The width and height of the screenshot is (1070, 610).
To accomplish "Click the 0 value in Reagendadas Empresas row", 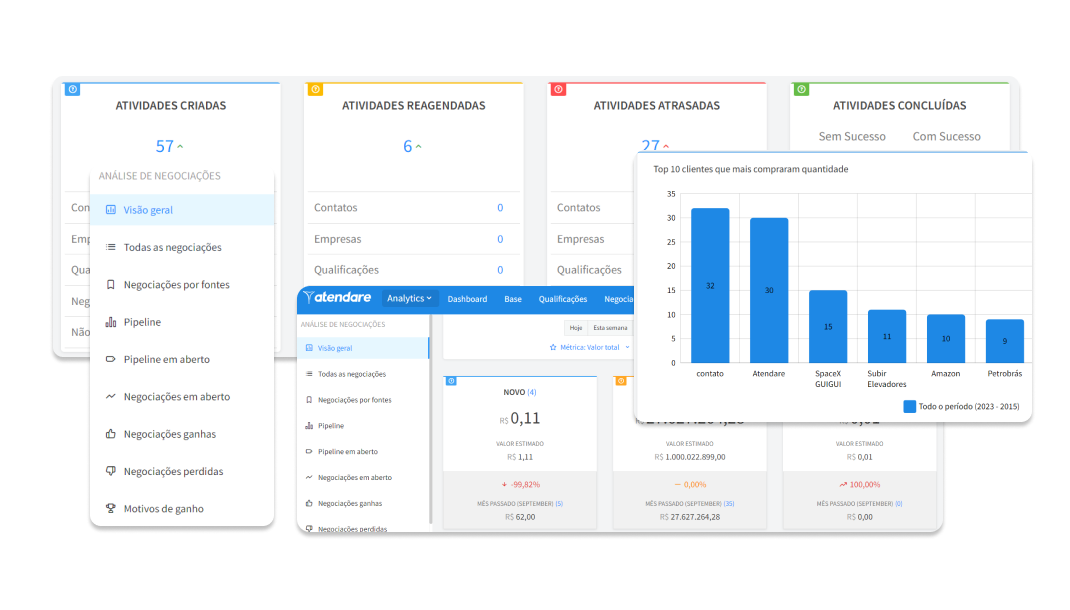I will coord(500,239).
